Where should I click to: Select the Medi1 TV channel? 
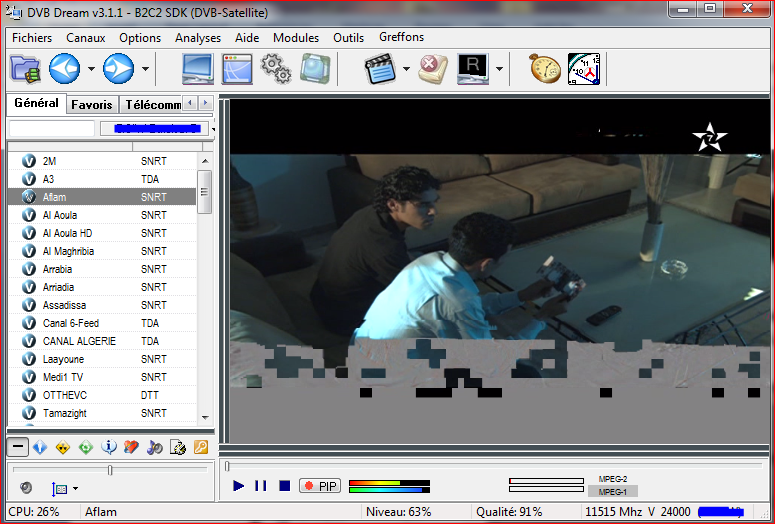click(63, 377)
